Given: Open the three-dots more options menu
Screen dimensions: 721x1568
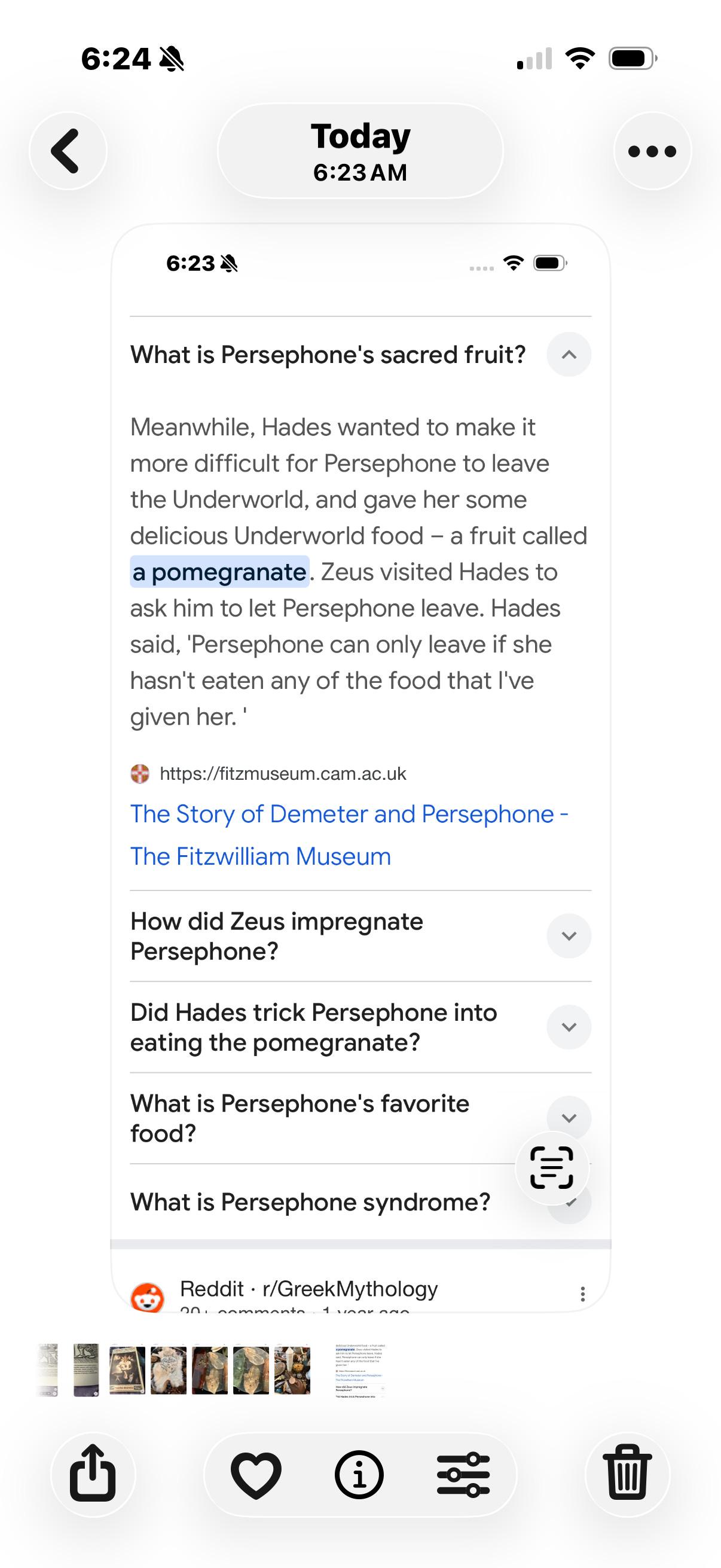Looking at the screenshot, I should pyautogui.click(x=652, y=151).
